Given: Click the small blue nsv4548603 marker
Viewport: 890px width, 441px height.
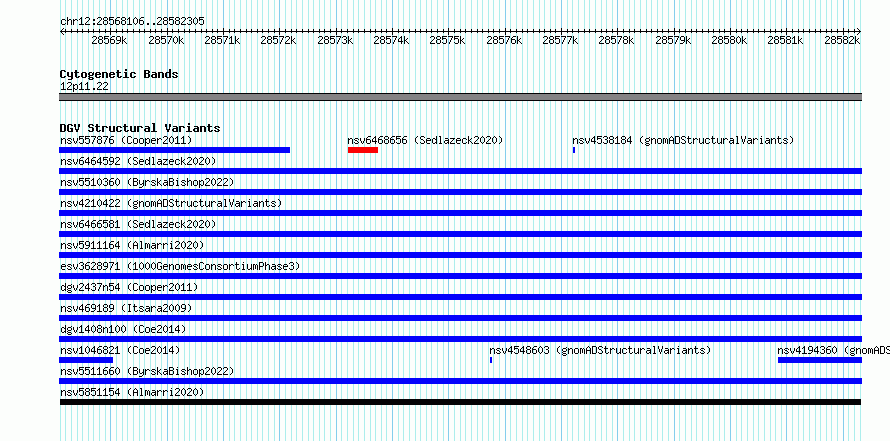Looking at the screenshot, I should (x=491, y=360).
